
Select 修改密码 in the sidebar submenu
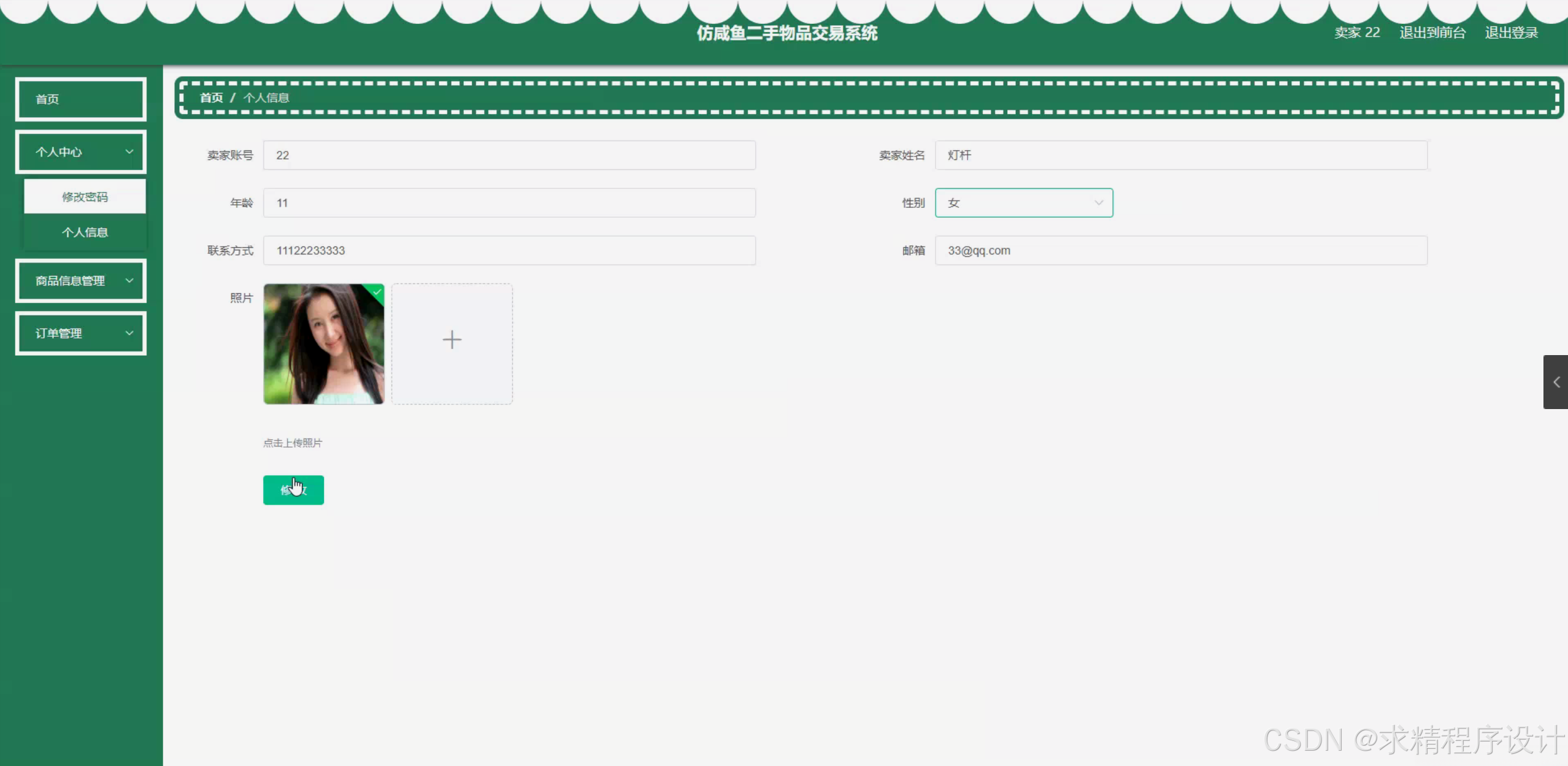pos(85,197)
